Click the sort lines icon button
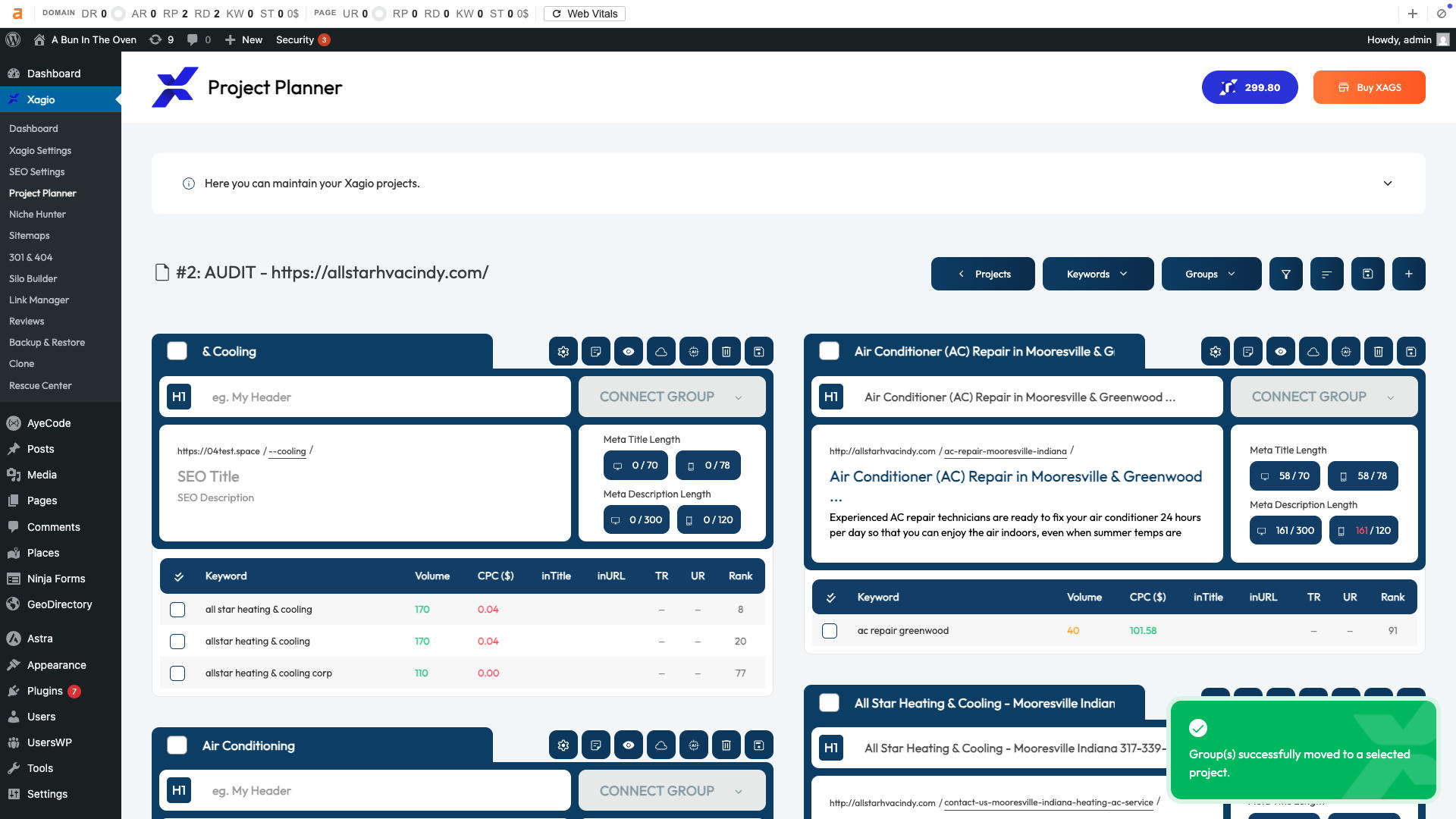This screenshot has width=1456, height=819. [x=1327, y=274]
